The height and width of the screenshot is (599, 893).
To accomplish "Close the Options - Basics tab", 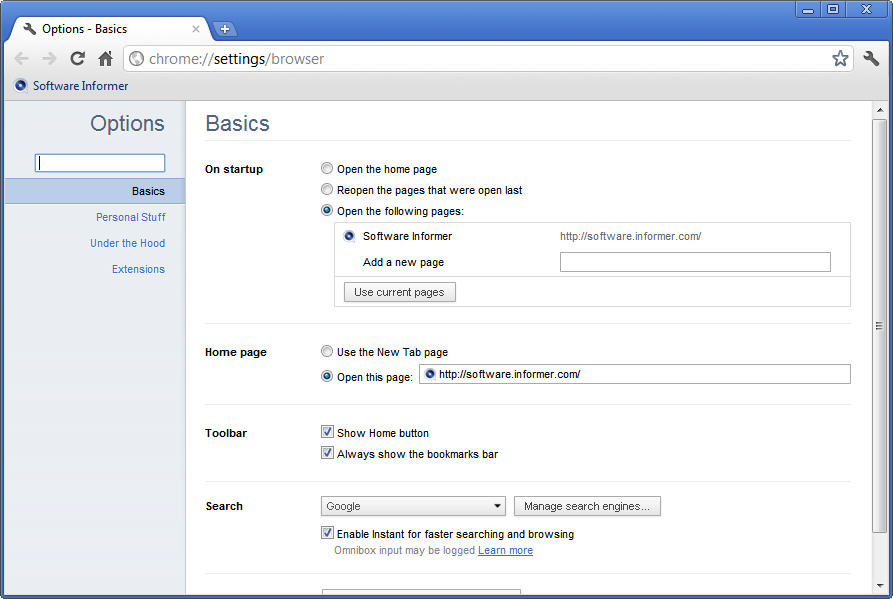I will 195,29.
